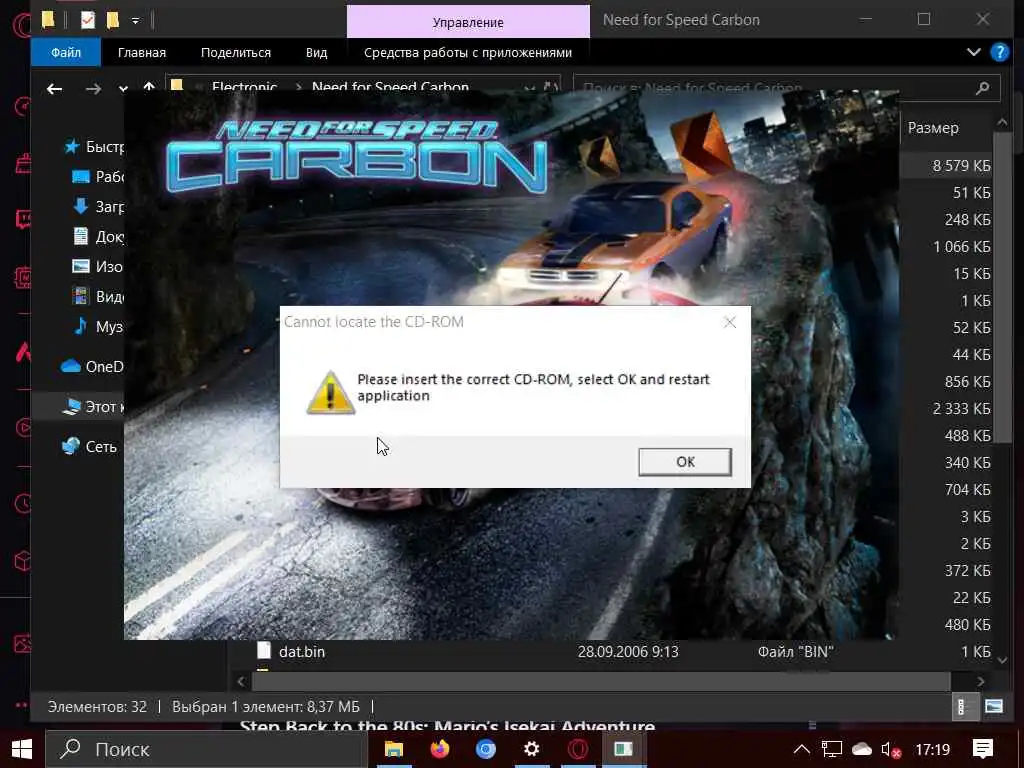This screenshot has height=768, width=1024.
Task: Switch to large icons view in status bar
Action: [993, 707]
